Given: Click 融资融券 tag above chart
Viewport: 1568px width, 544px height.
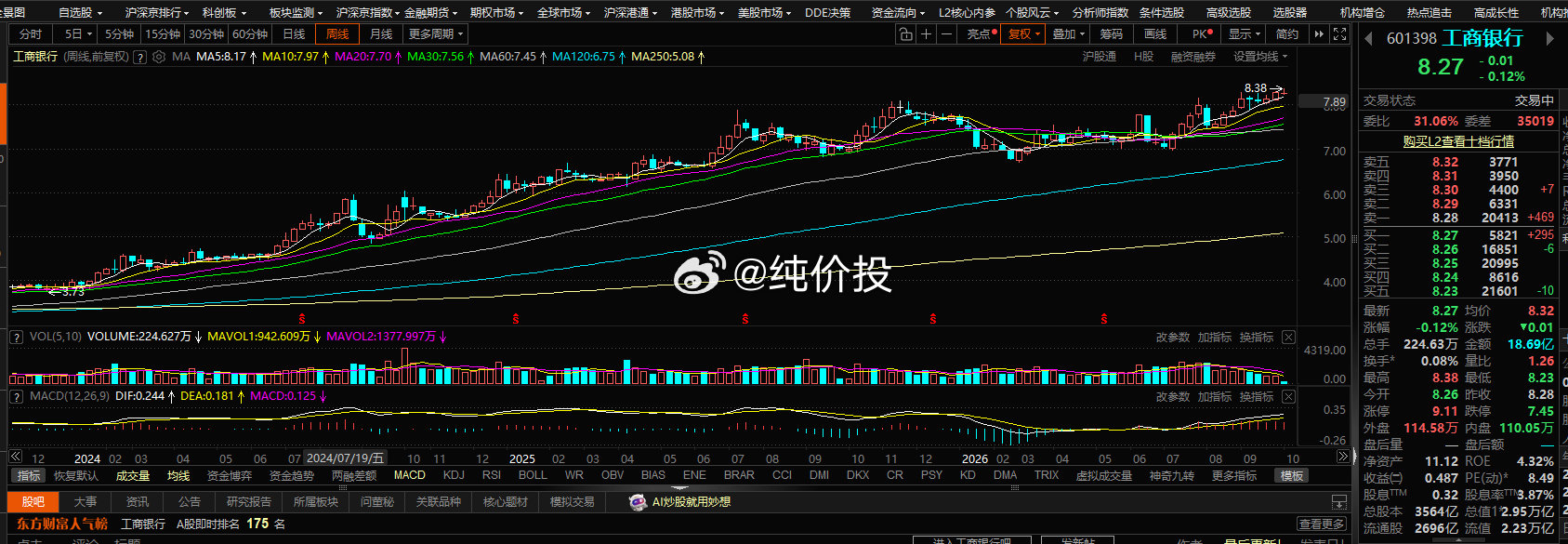Looking at the screenshot, I should click(x=1192, y=57).
